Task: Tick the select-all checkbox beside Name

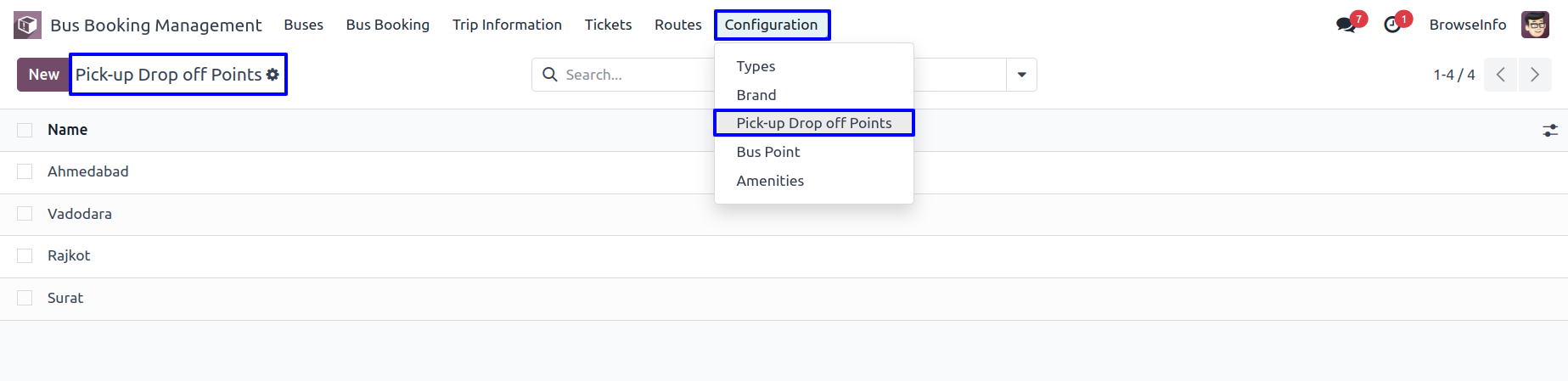Action: pos(25,130)
